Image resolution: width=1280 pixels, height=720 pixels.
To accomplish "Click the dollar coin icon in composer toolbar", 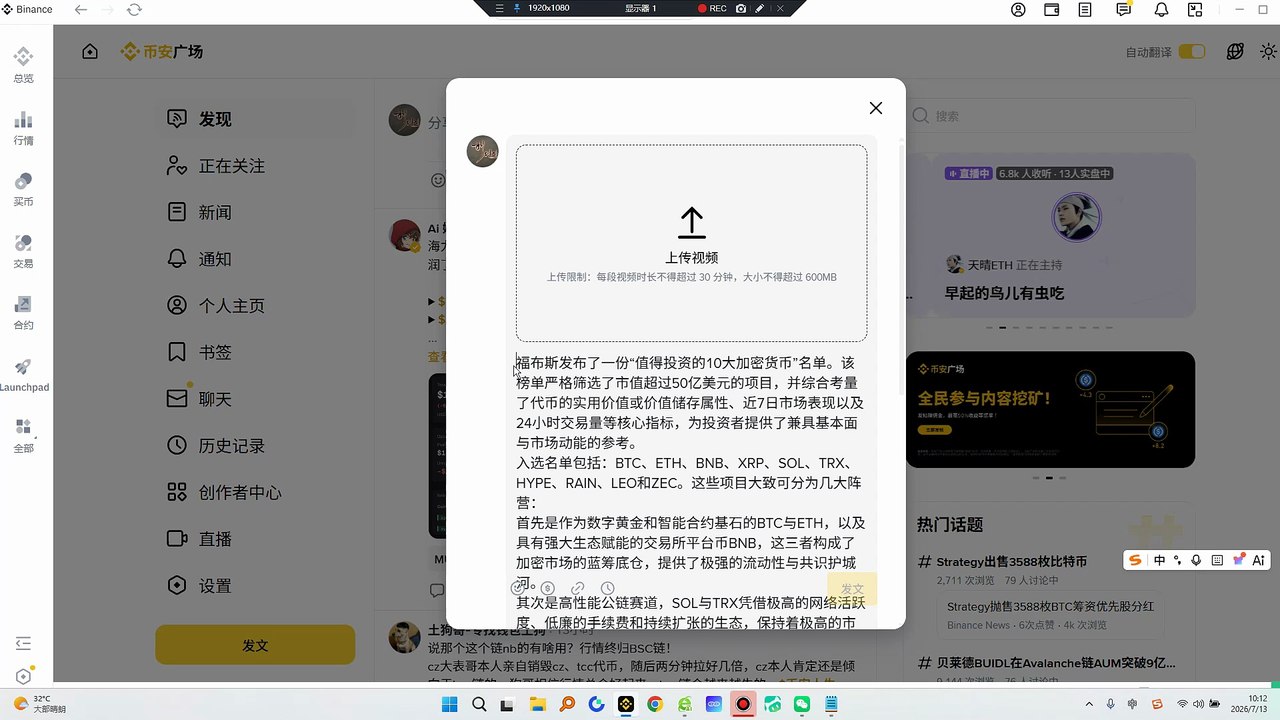I will pos(548,589).
